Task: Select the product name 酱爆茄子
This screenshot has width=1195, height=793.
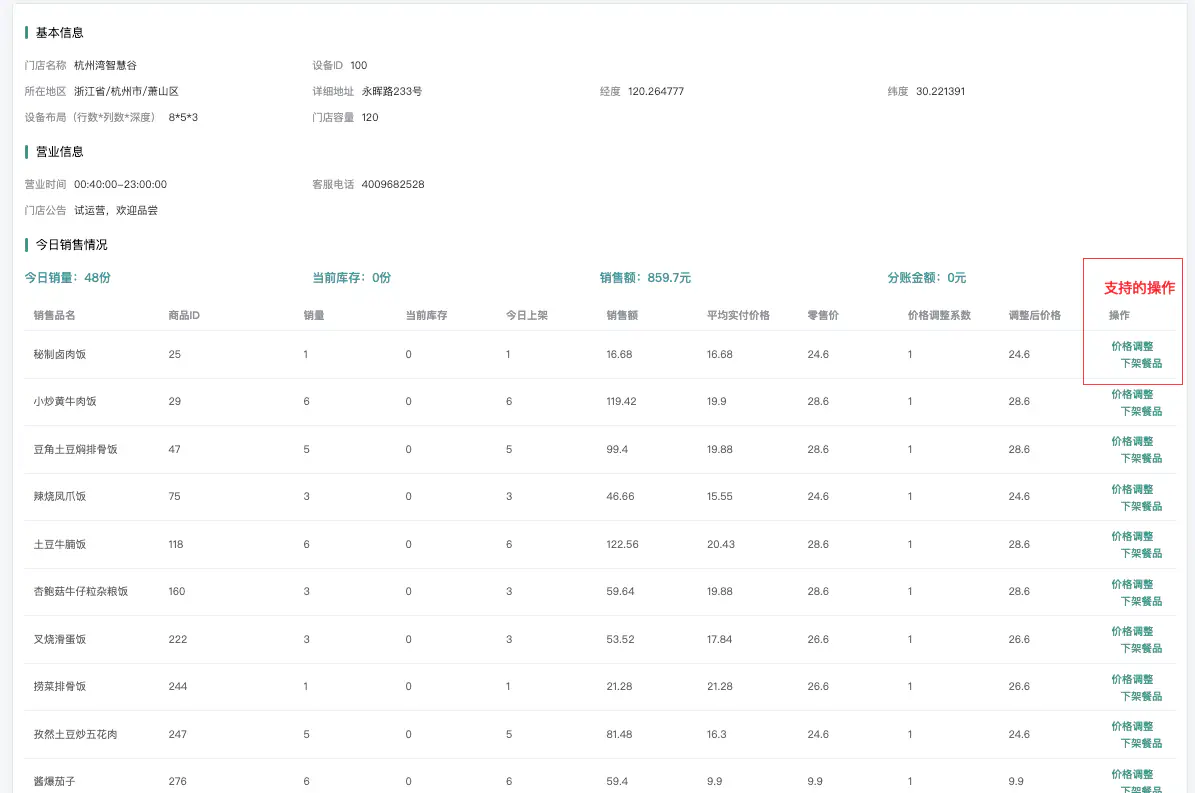Action: [x=54, y=782]
